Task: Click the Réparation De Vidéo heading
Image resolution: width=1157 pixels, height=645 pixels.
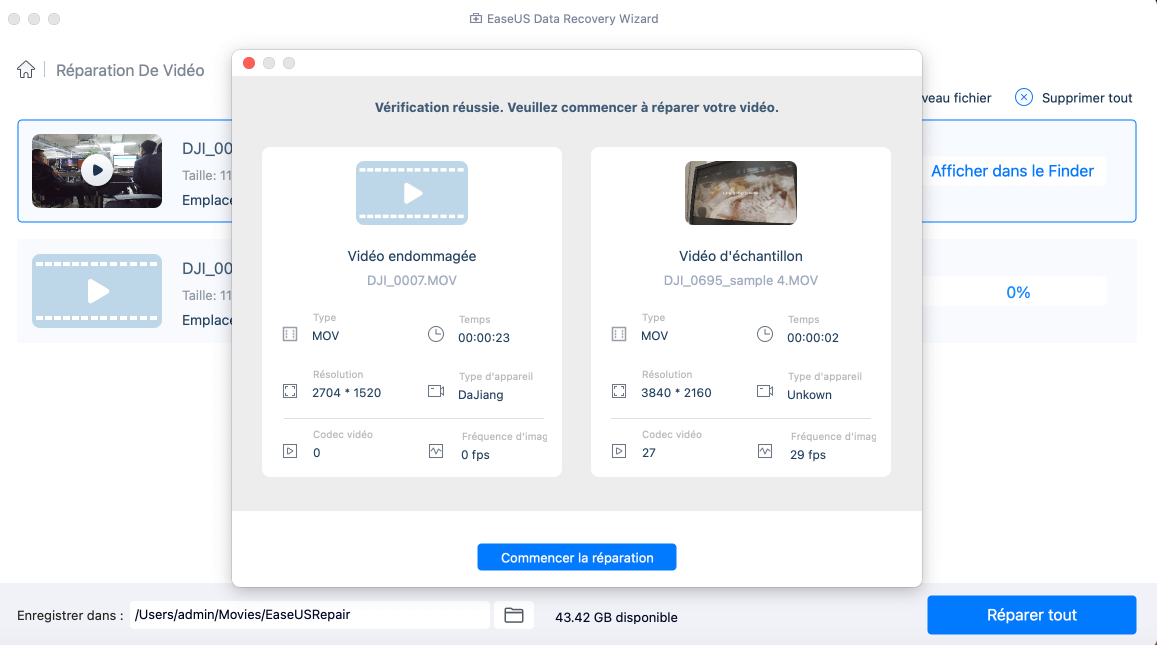Action: [x=130, y=70]
